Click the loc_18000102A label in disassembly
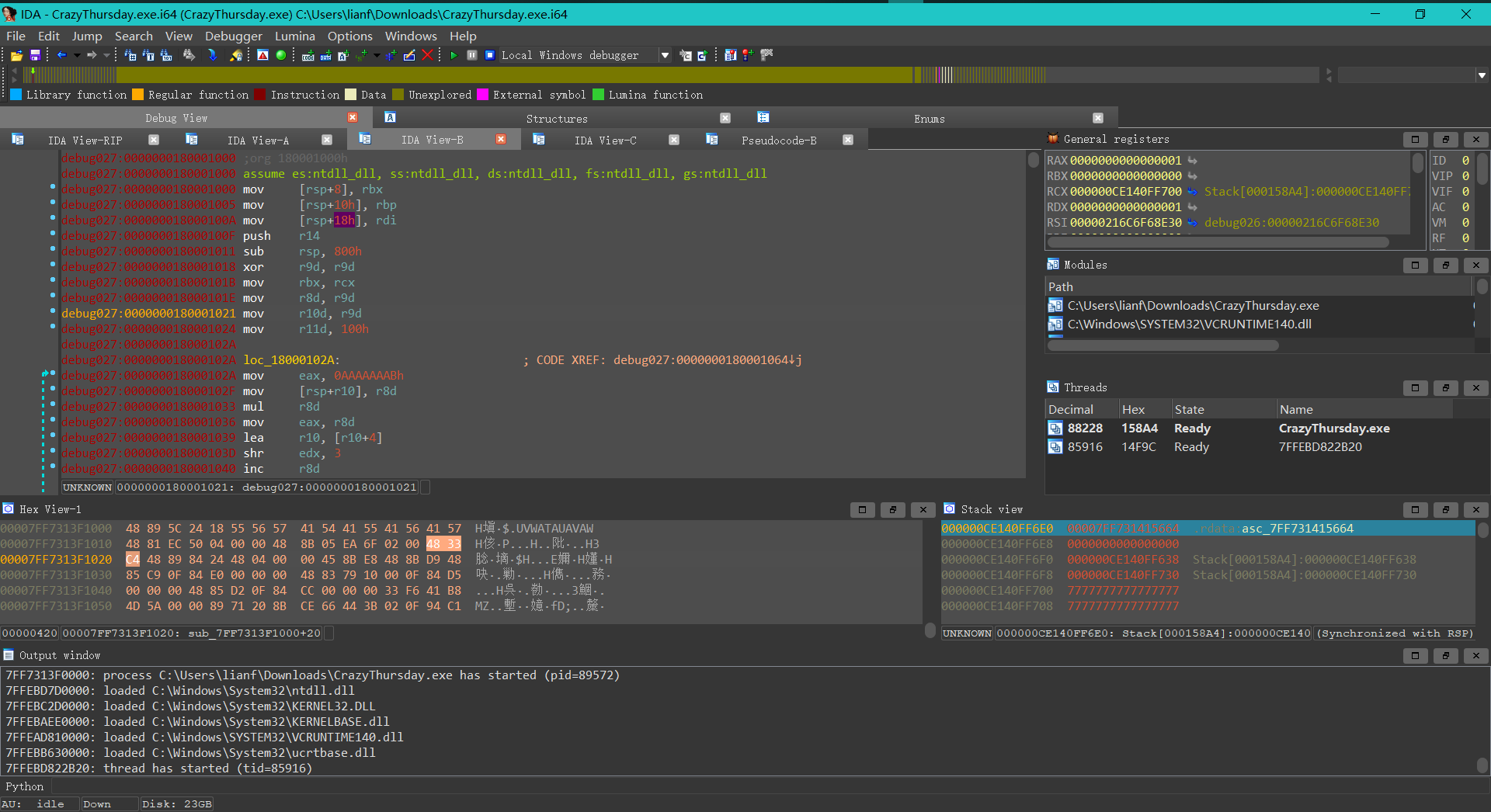The height and width of the screenshot is (812, 1491). 291,360
